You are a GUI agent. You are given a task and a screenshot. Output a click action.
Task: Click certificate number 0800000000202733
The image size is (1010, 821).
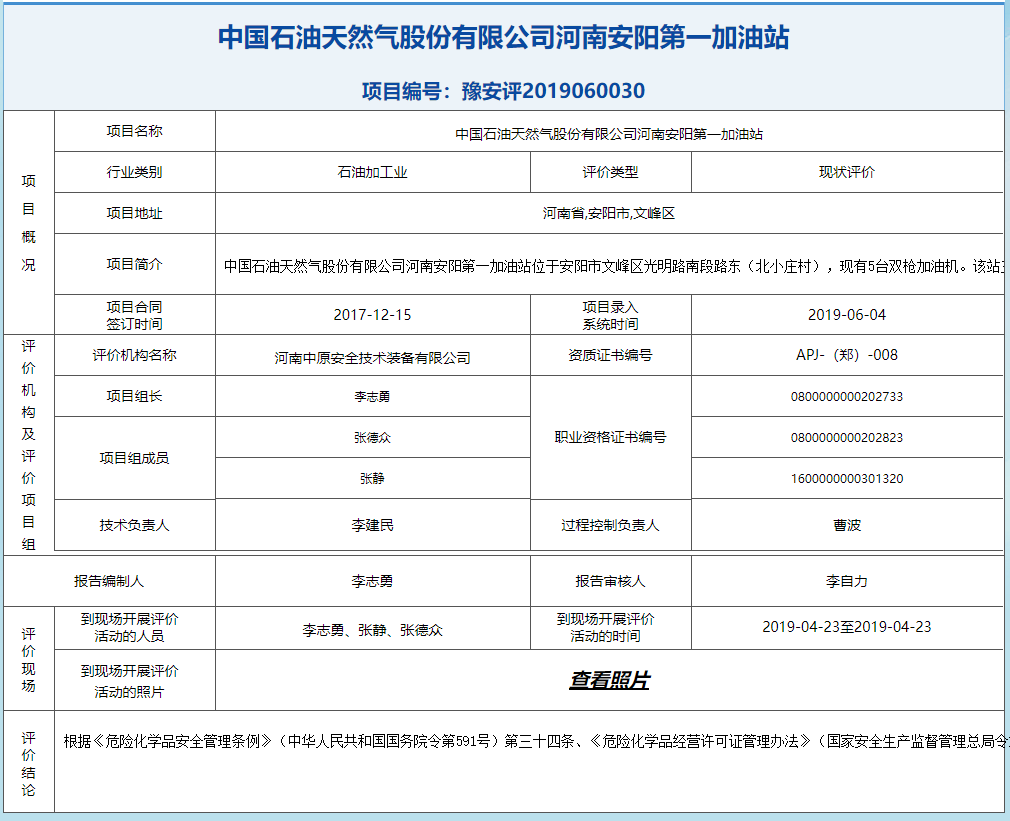847,397
